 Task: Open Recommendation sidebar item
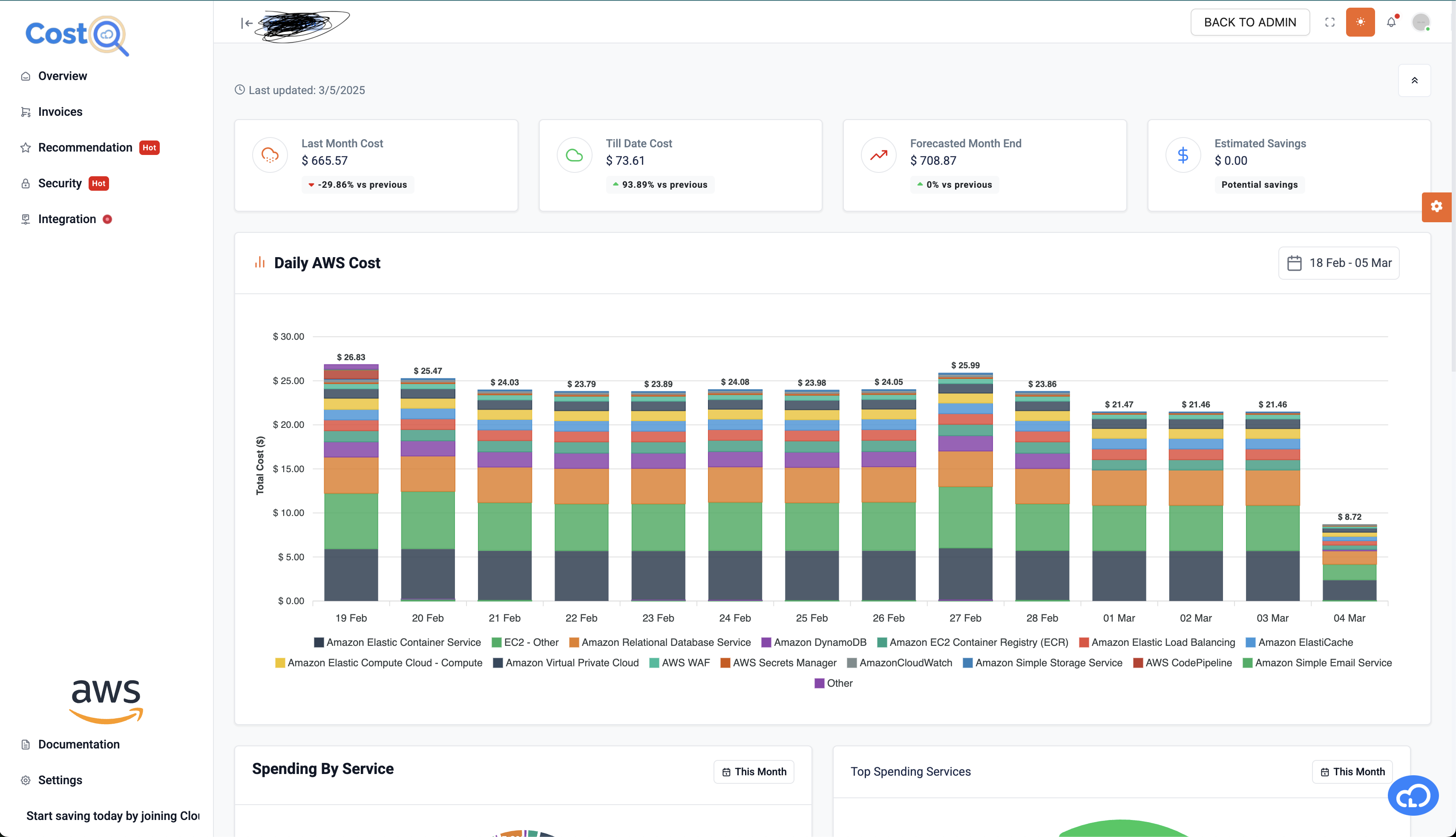click(x=85, y=148)
